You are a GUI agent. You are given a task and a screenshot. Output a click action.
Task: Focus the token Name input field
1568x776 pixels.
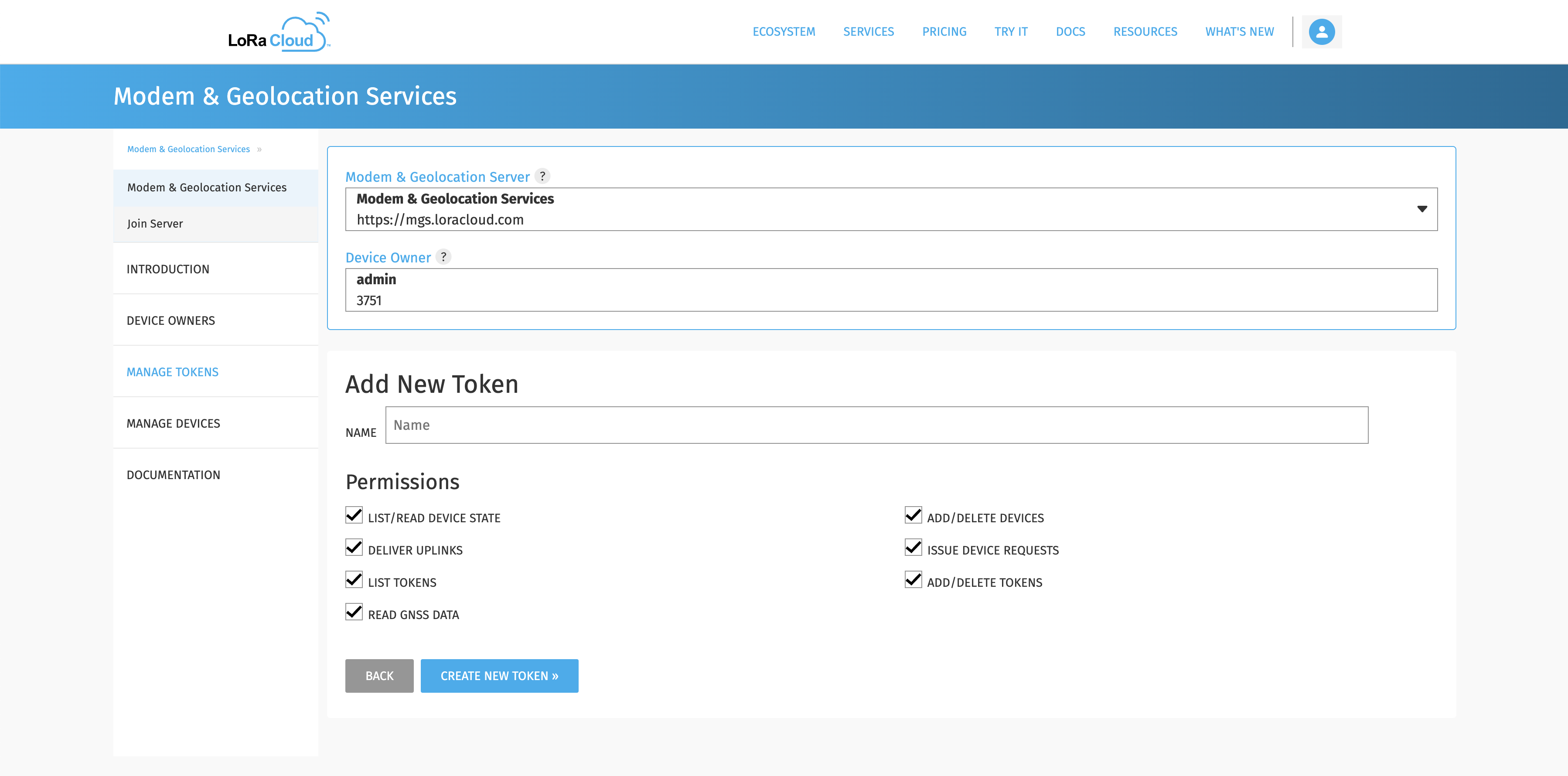(876, 425)
